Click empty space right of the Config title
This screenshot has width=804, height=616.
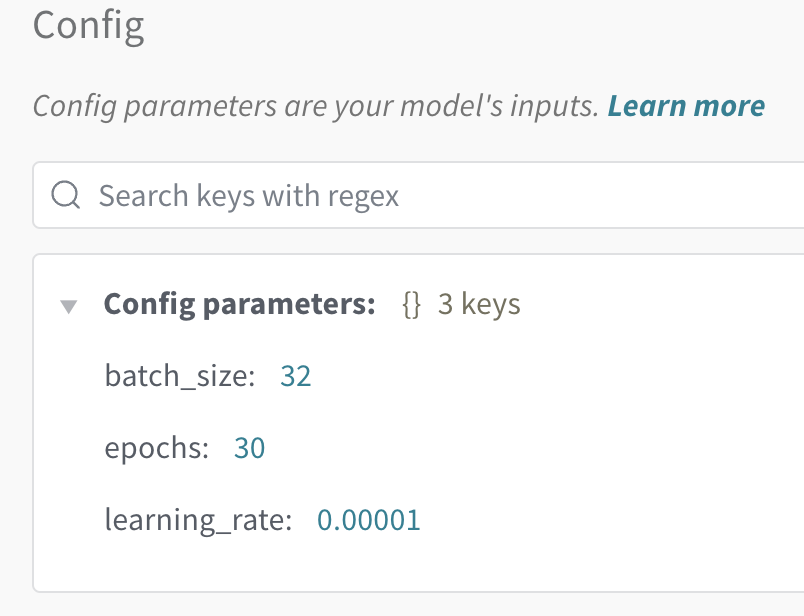click(x=450, y=25)
